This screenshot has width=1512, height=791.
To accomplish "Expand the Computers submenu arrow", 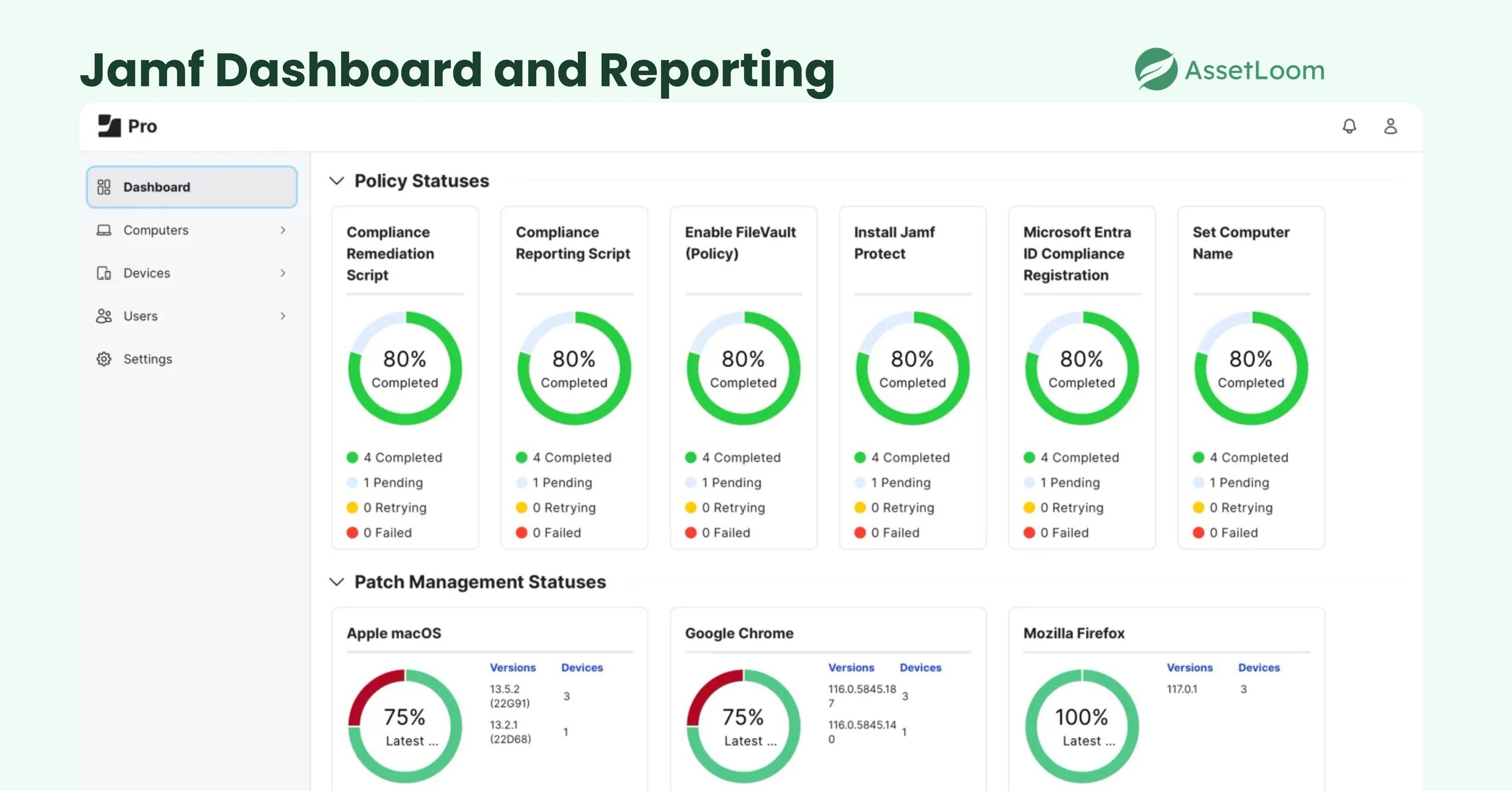I will click(x=283, y=230).
